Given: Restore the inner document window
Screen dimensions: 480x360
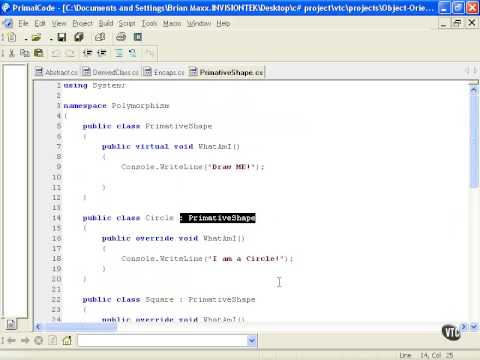Looking at the screenshot, I should 457,23.
